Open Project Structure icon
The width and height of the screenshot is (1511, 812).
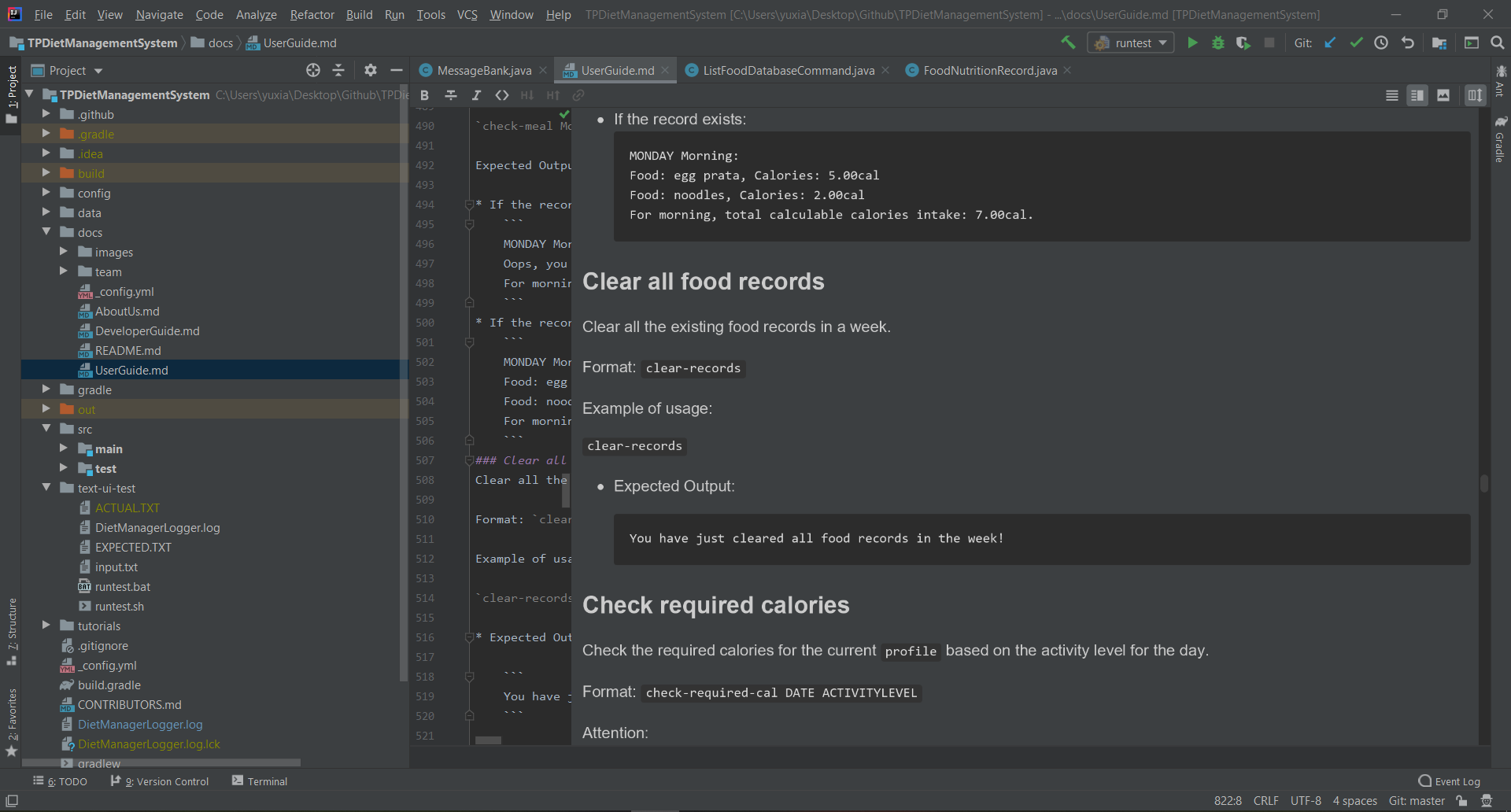click(1439, 42)
